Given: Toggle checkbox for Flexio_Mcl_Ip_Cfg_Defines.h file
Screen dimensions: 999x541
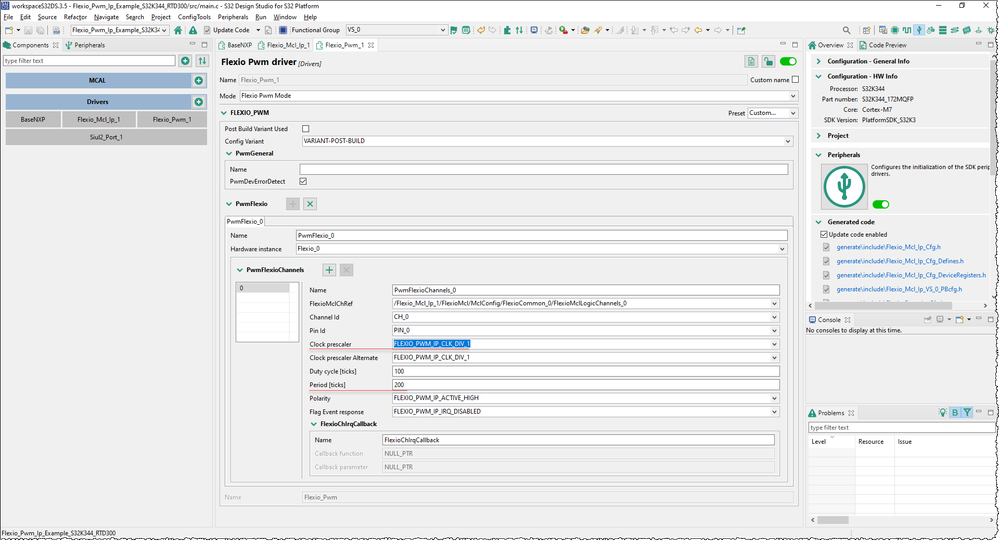Looking at the screenshot, I should coord(826,261).
